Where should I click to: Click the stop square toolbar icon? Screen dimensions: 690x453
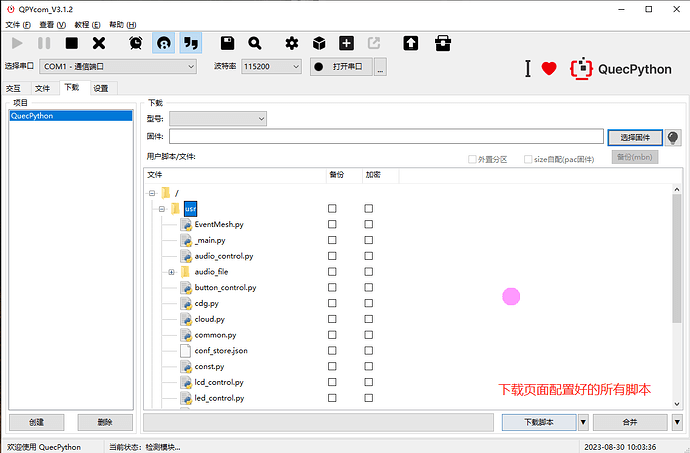click(71, 43)
